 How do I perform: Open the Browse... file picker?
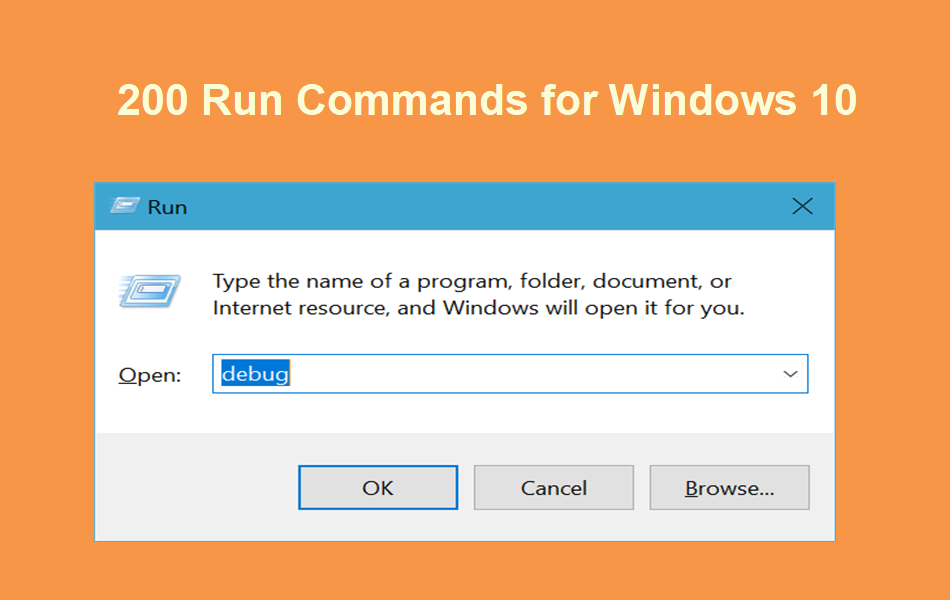[729, 488]
